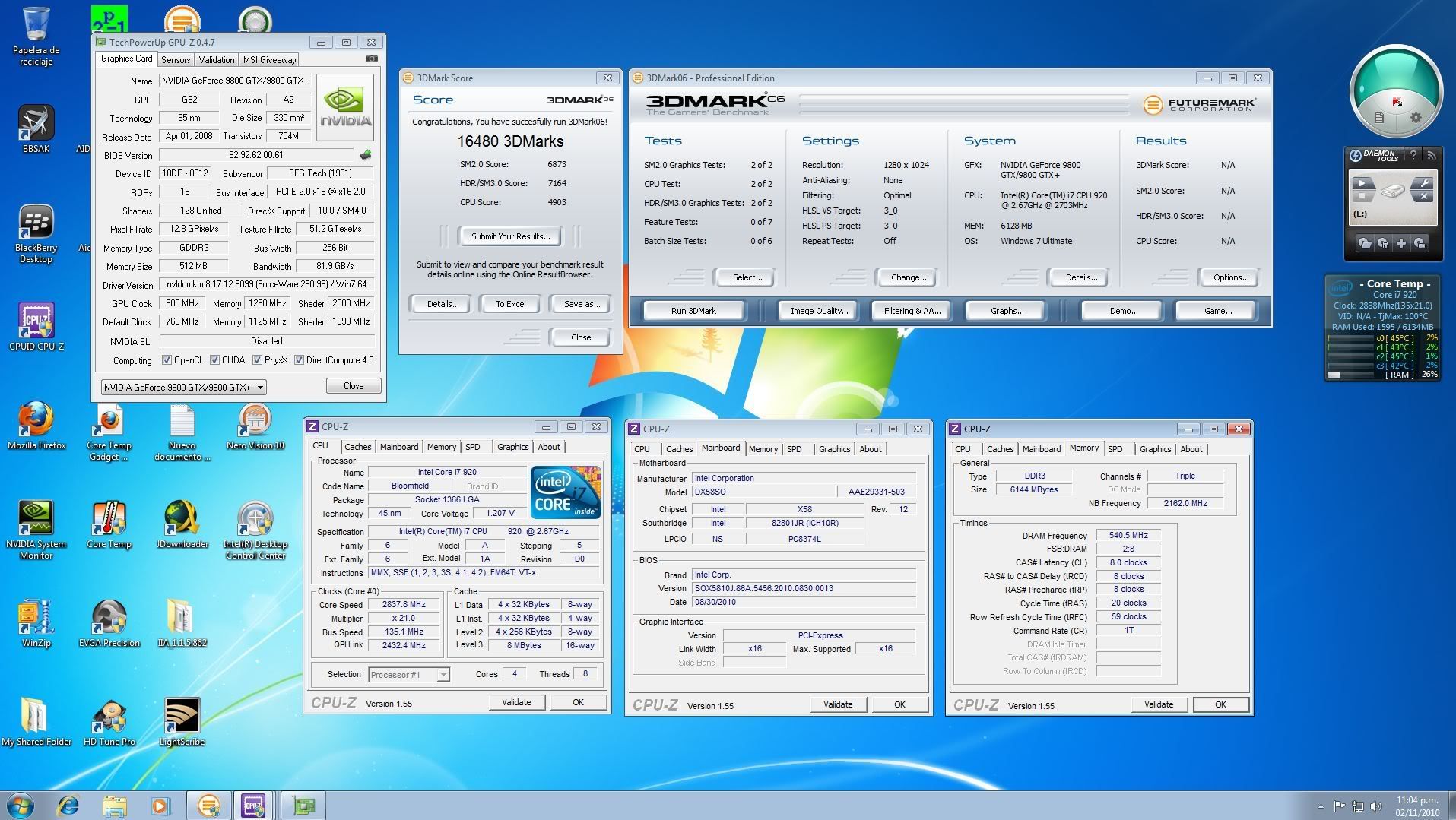Open the BlackBerry Desktop shortcut
The width and height of the screenshot is (1456, 820).
(x=36, y=234)
